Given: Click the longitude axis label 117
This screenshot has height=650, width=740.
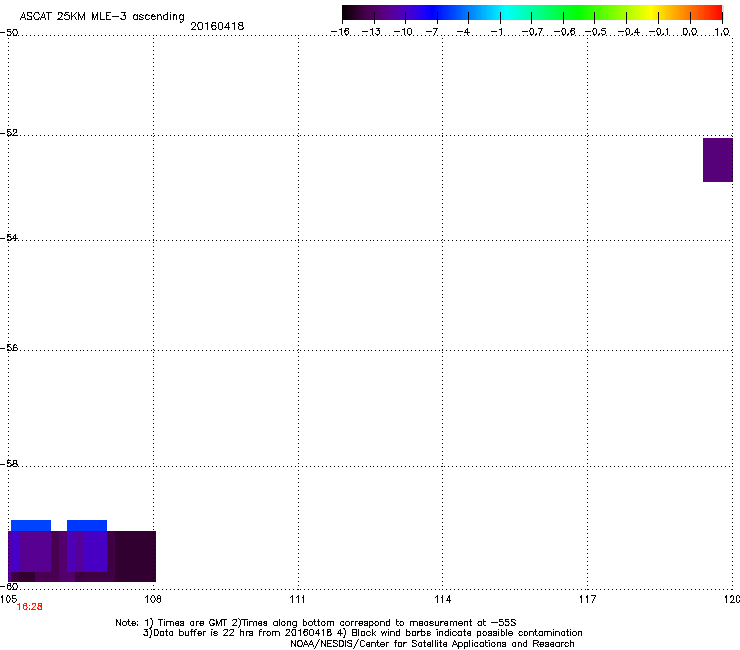Looking at the screenshot, I should tap(587, 599).
